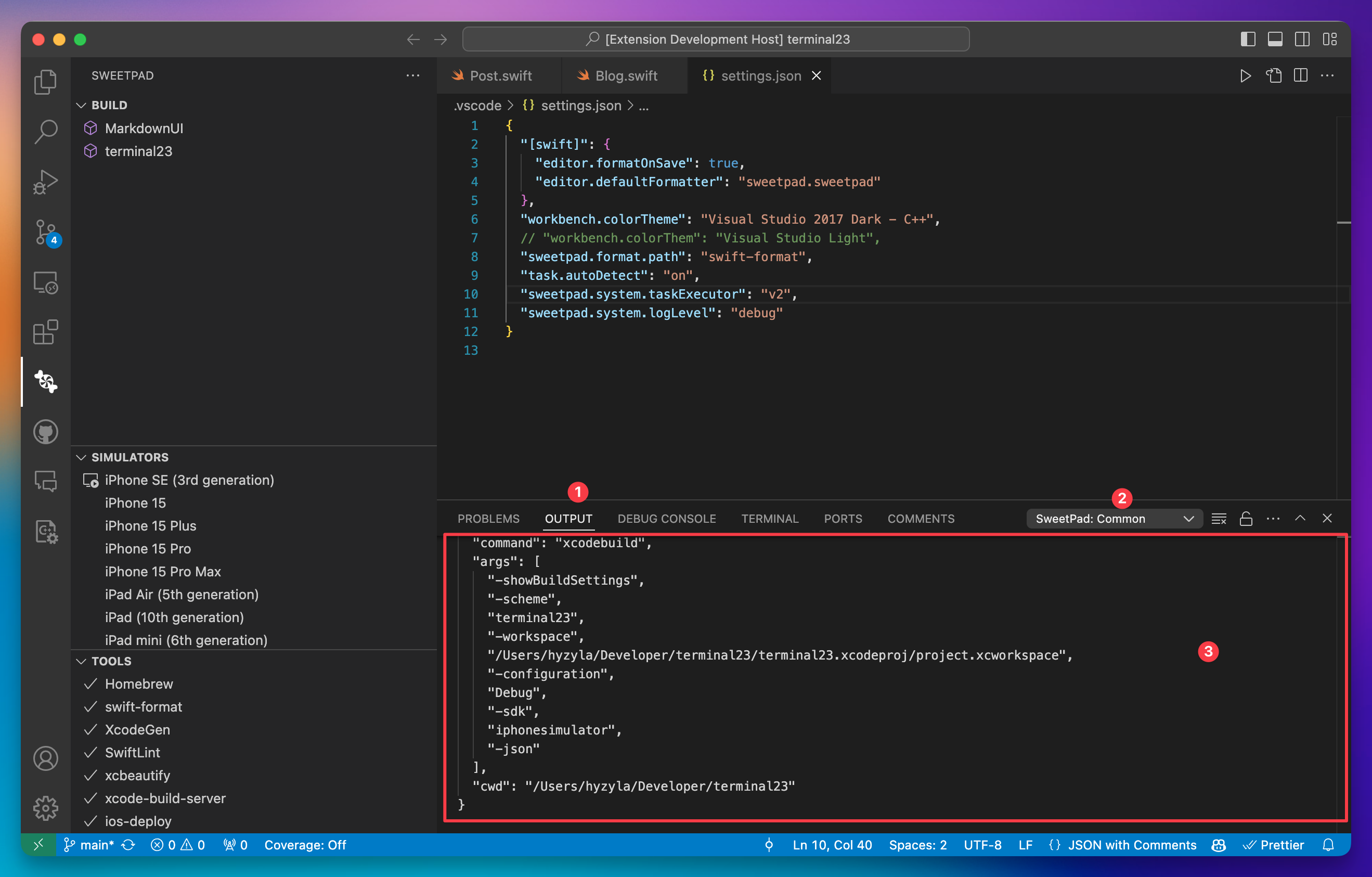Screen dimensions: 1372x877
Task: Change encoding UTF-8 in status bar
Action: [x=982, y=845]
